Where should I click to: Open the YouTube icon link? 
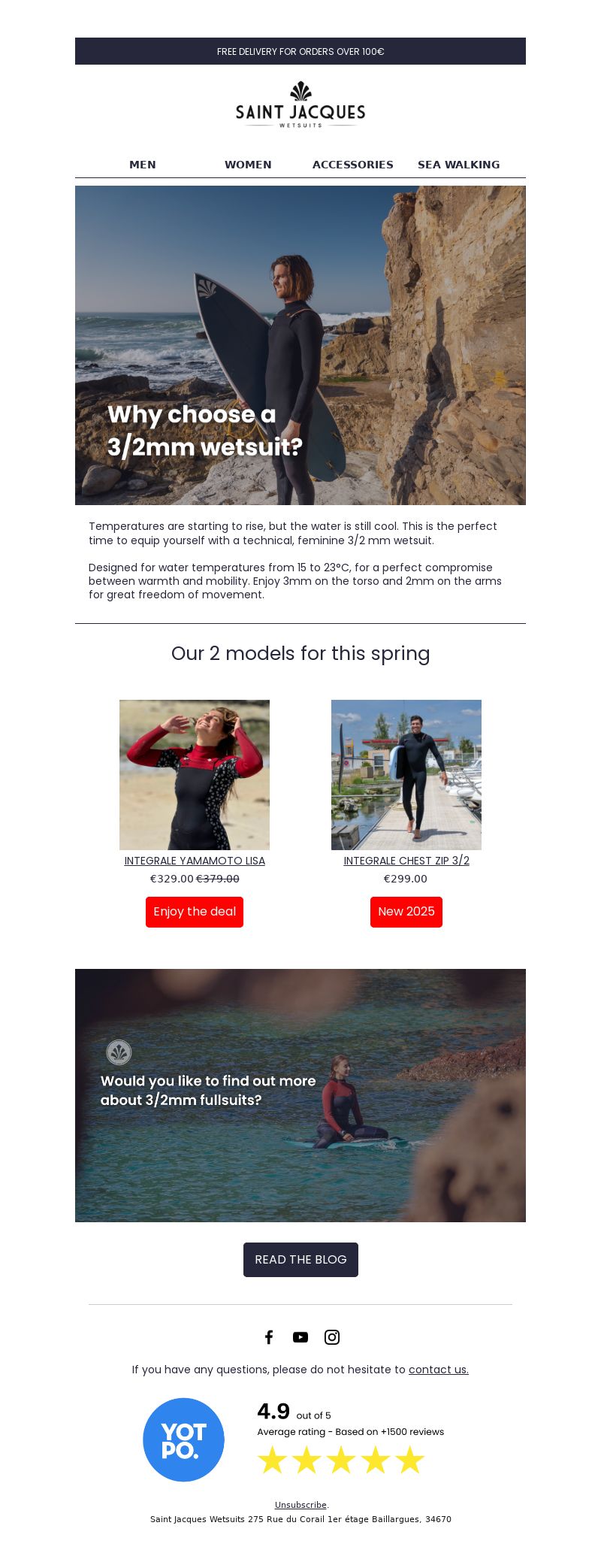[300, 1336]
